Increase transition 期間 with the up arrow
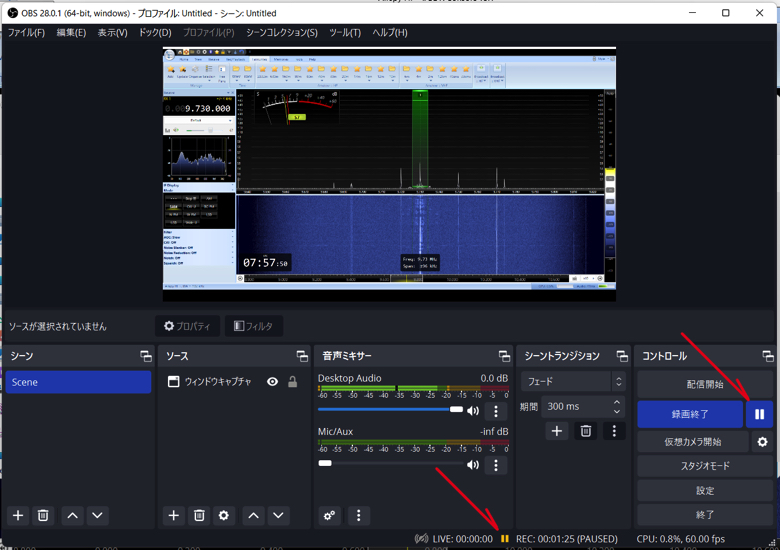Screen dimensions: 780x550 pyautogui.click(x=617, y=402)
